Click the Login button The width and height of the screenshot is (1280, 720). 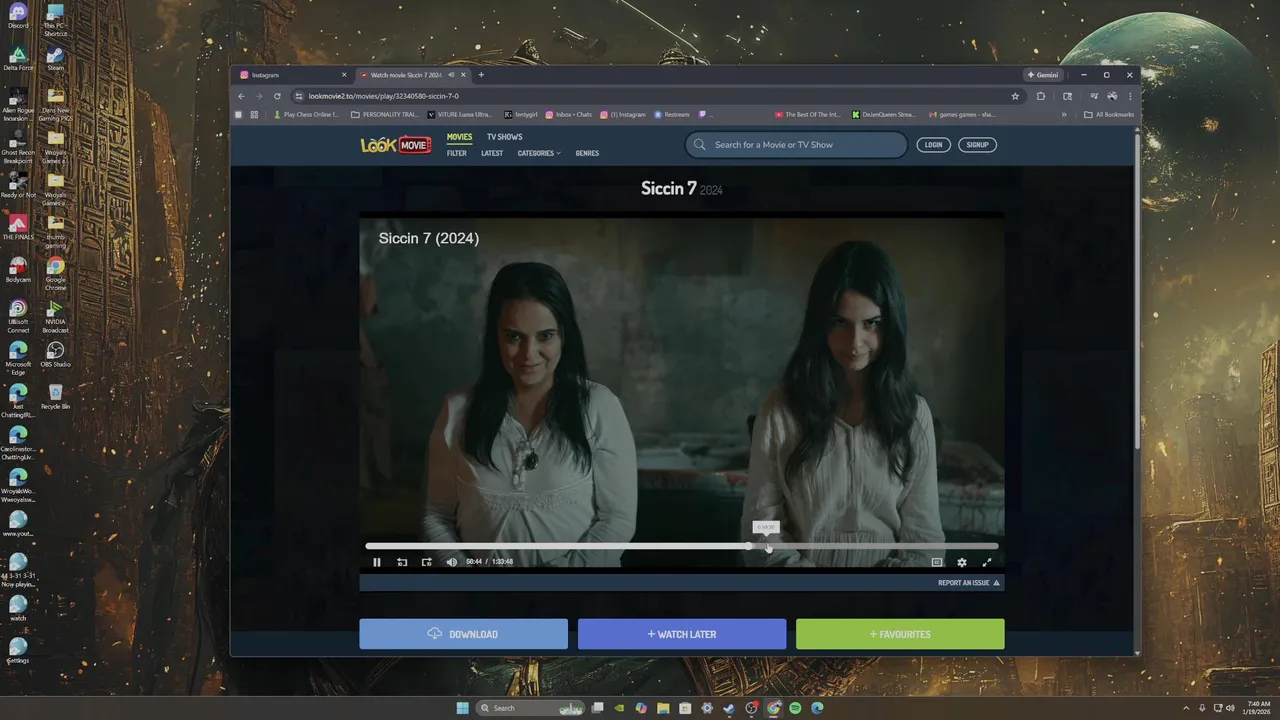933,145
